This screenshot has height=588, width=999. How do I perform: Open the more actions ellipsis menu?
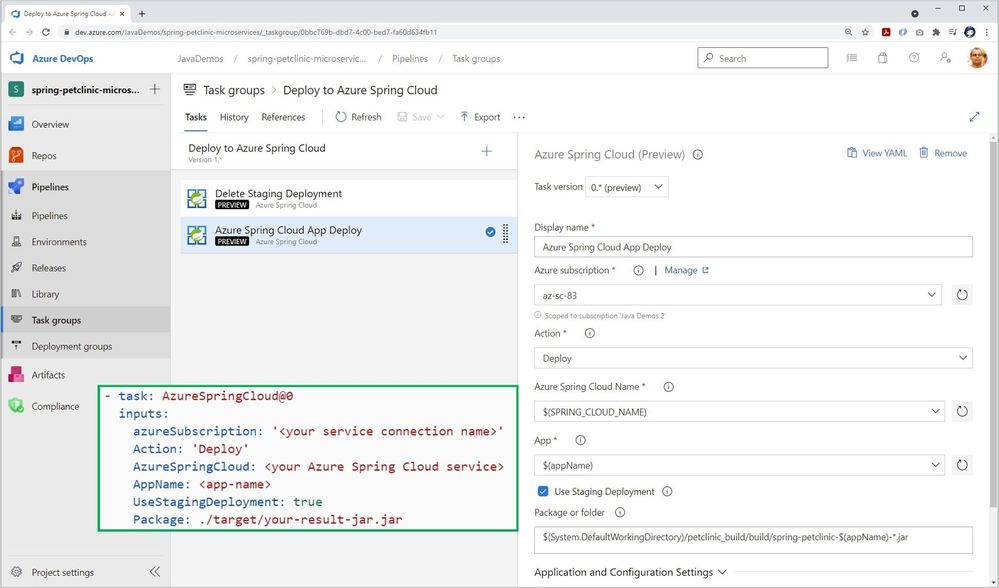[x=519, y=117]
